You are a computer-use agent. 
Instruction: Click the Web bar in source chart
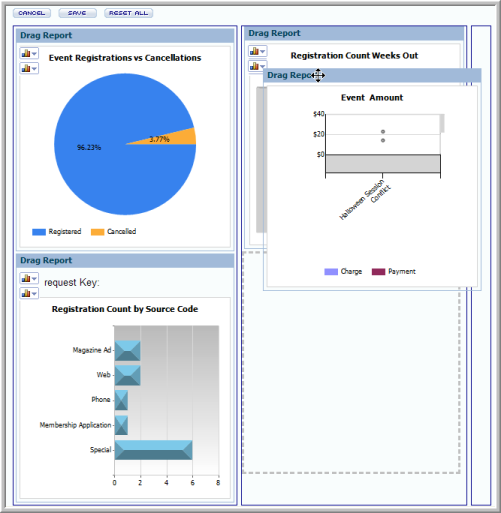pos(127,375)
